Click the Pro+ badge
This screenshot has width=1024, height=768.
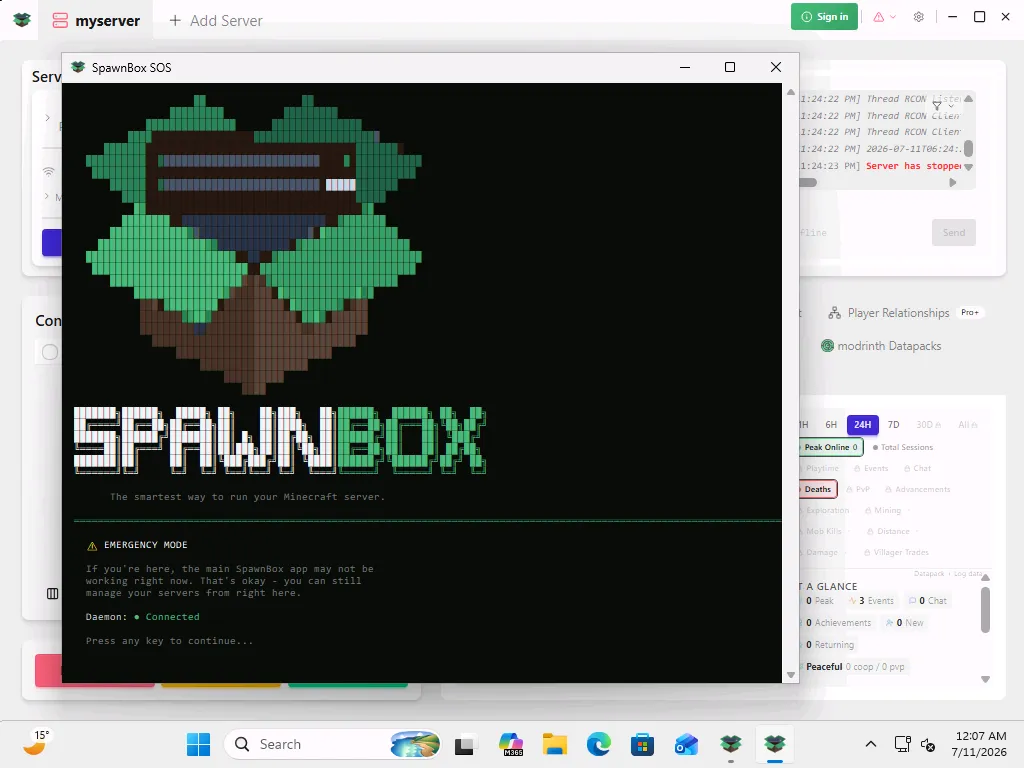click(970, 313)
